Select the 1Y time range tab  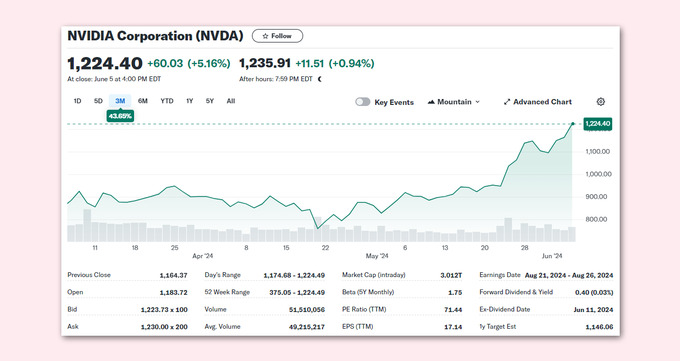pos(190,101)
